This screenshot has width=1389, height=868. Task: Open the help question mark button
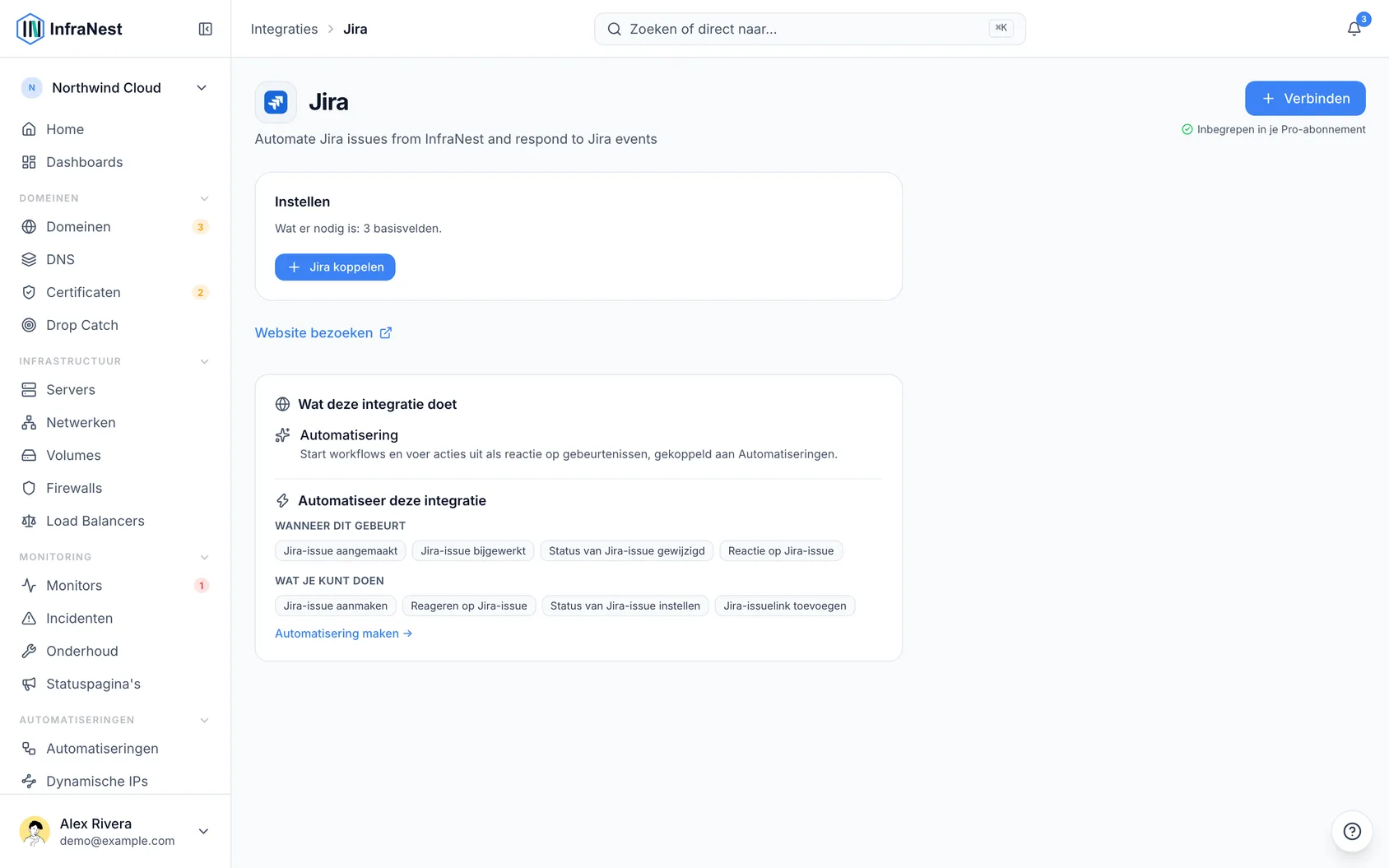1352,831
